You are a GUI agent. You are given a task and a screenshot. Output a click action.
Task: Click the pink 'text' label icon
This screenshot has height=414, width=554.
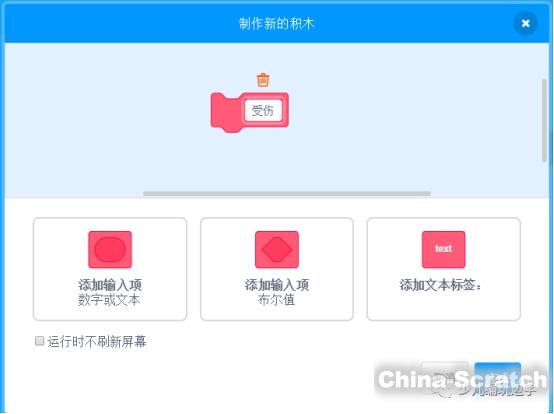443,249
